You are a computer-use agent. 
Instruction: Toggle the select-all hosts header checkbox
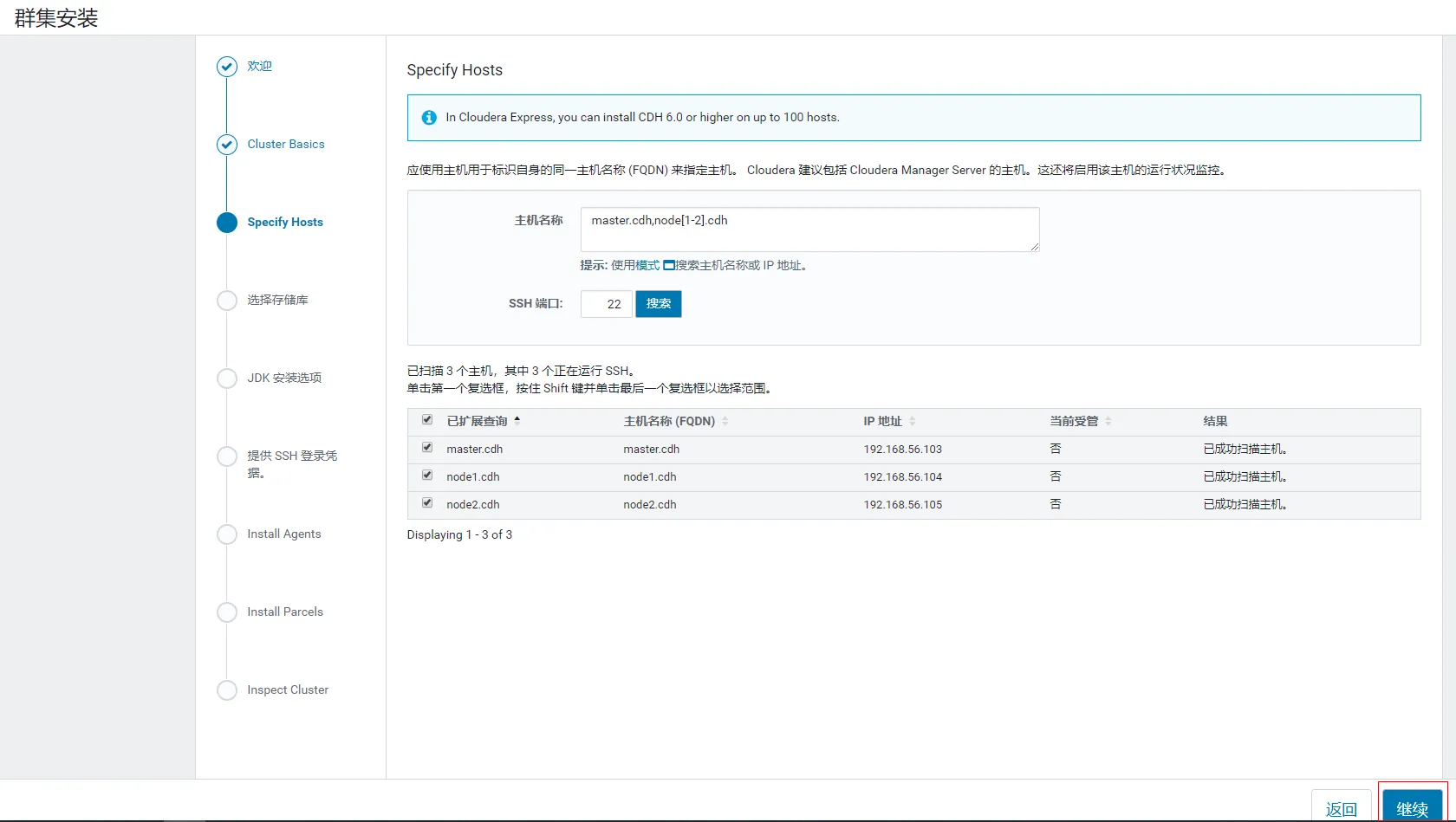[x=427, y=420]
